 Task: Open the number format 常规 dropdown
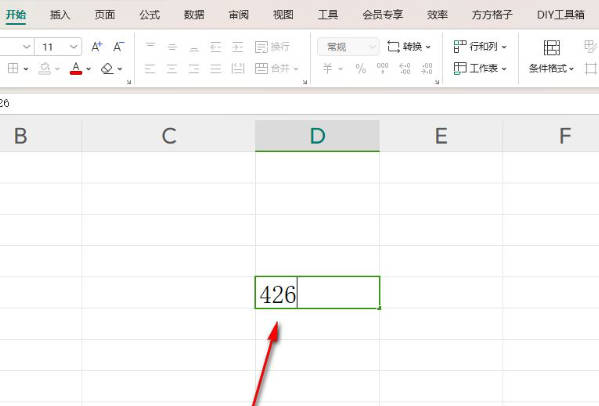click(x=348, y=47)
